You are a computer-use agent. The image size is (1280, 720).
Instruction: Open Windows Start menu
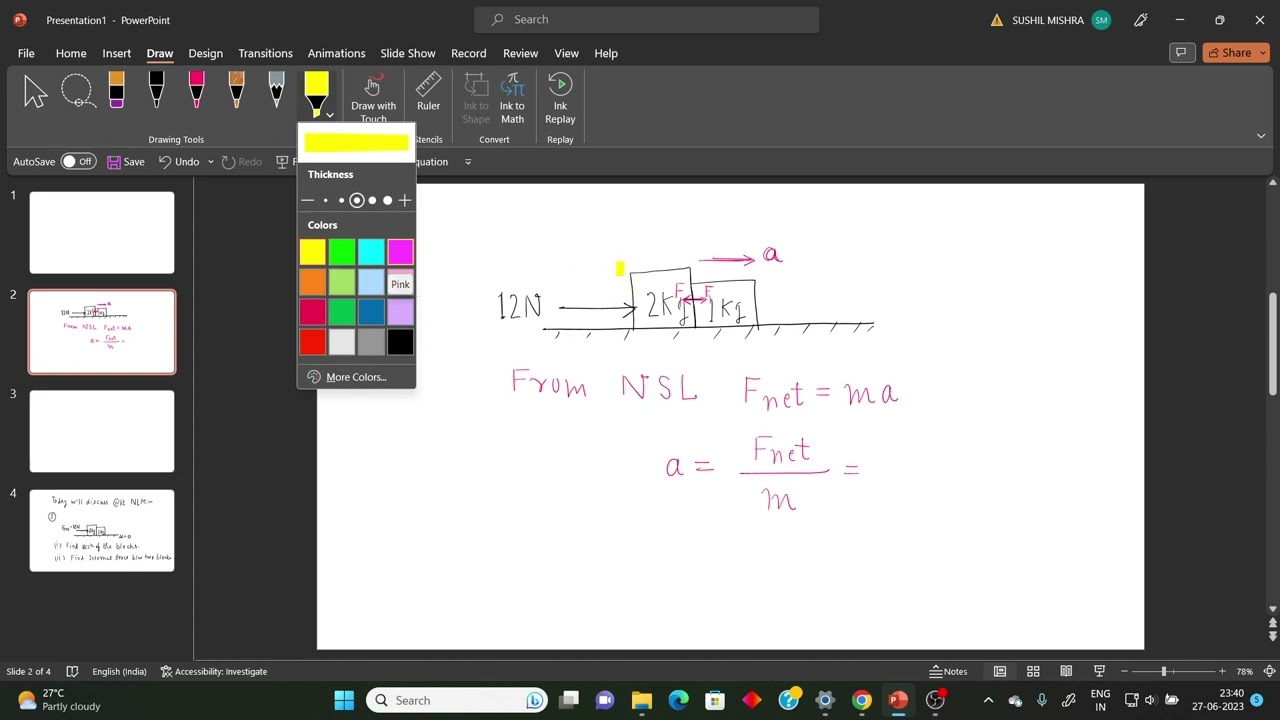[x=344, y=700]
